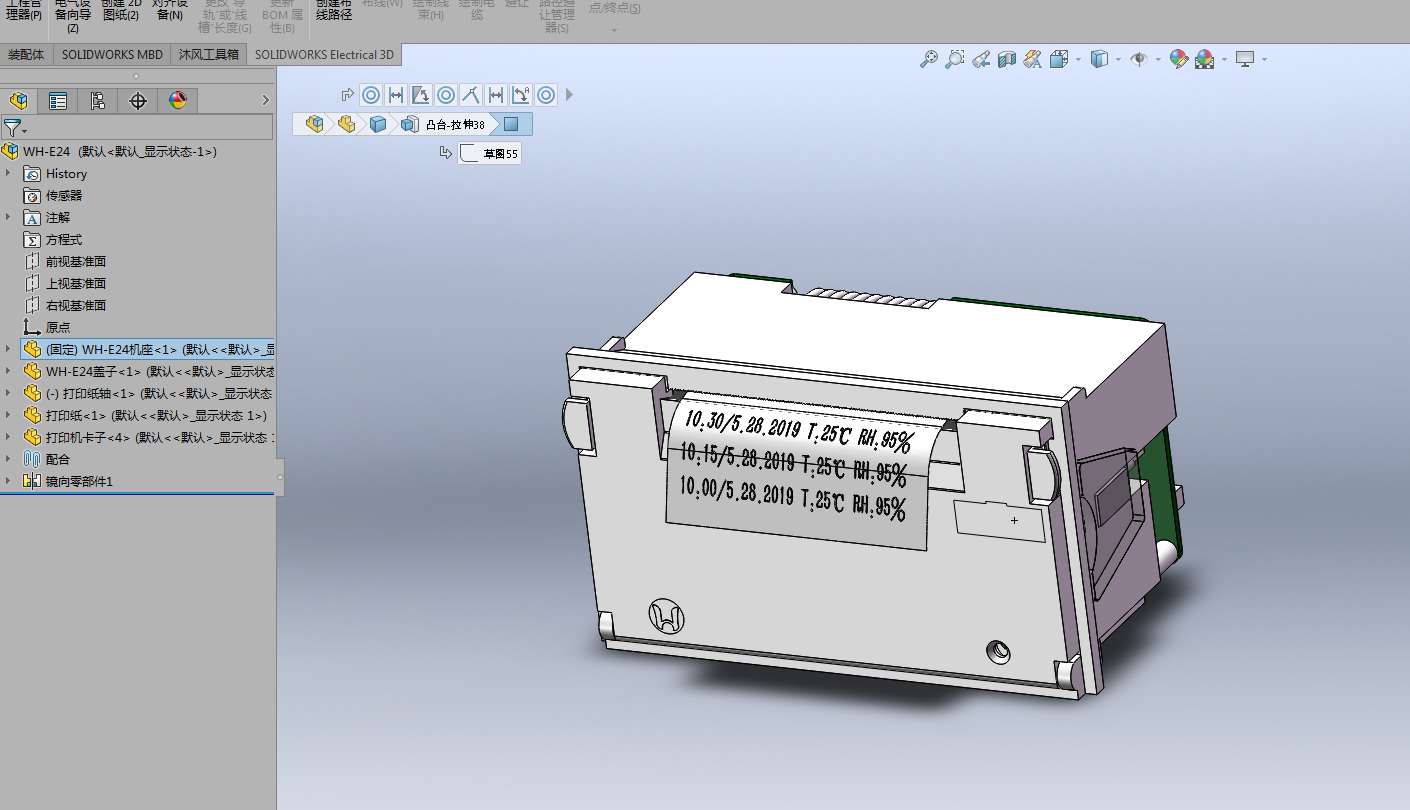Open the Display Style dropdown arrow
Viewport: 1410px width, 810px height.
1118,59
